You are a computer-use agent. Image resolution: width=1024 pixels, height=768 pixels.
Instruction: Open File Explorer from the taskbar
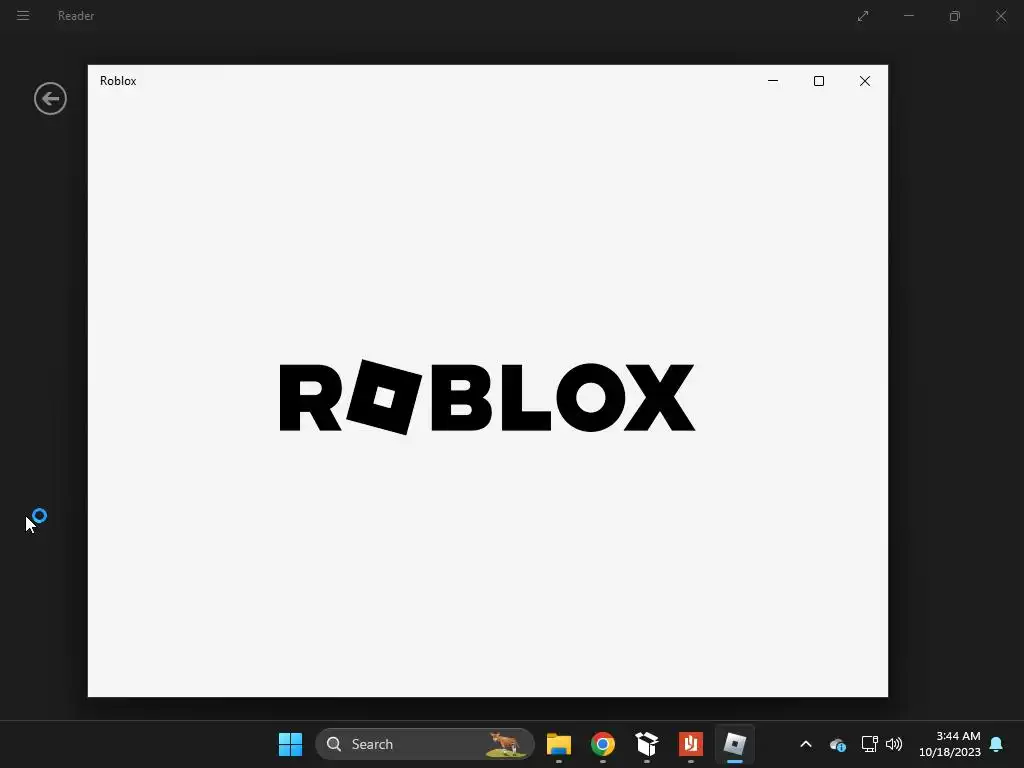pyautogui.click(x=558, y=744)
